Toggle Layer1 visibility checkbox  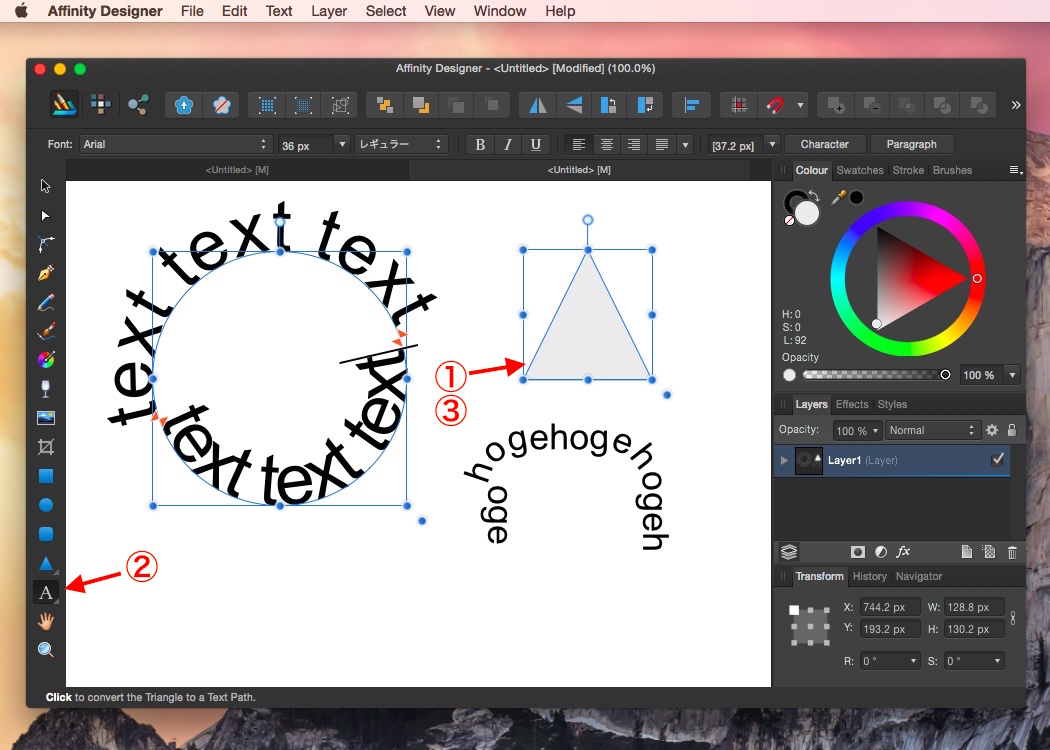click(x=998, y=459)
